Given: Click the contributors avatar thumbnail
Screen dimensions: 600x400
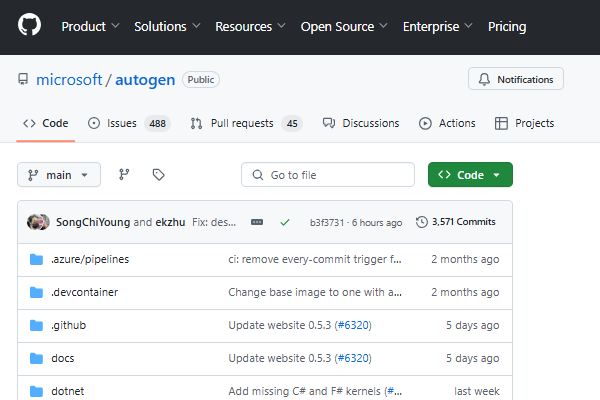Looking at the screenshot, I should pyautogui.click(x=38, y=222).
